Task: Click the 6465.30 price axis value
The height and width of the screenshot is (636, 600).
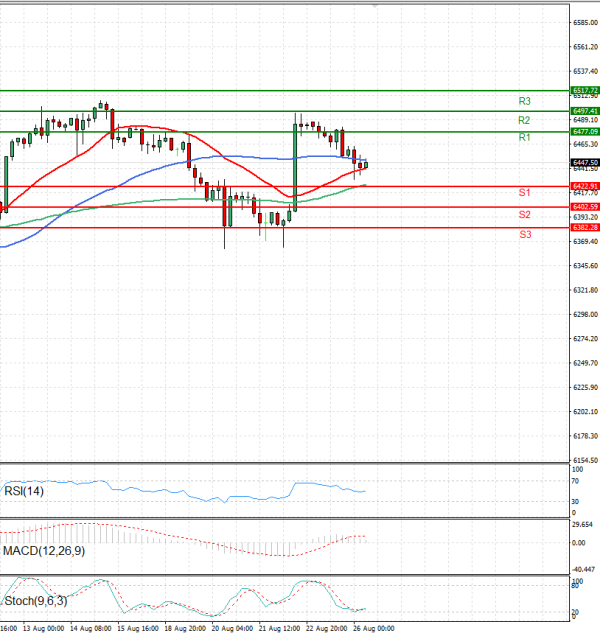Action: pyautogui.click(x=585, y=144)
